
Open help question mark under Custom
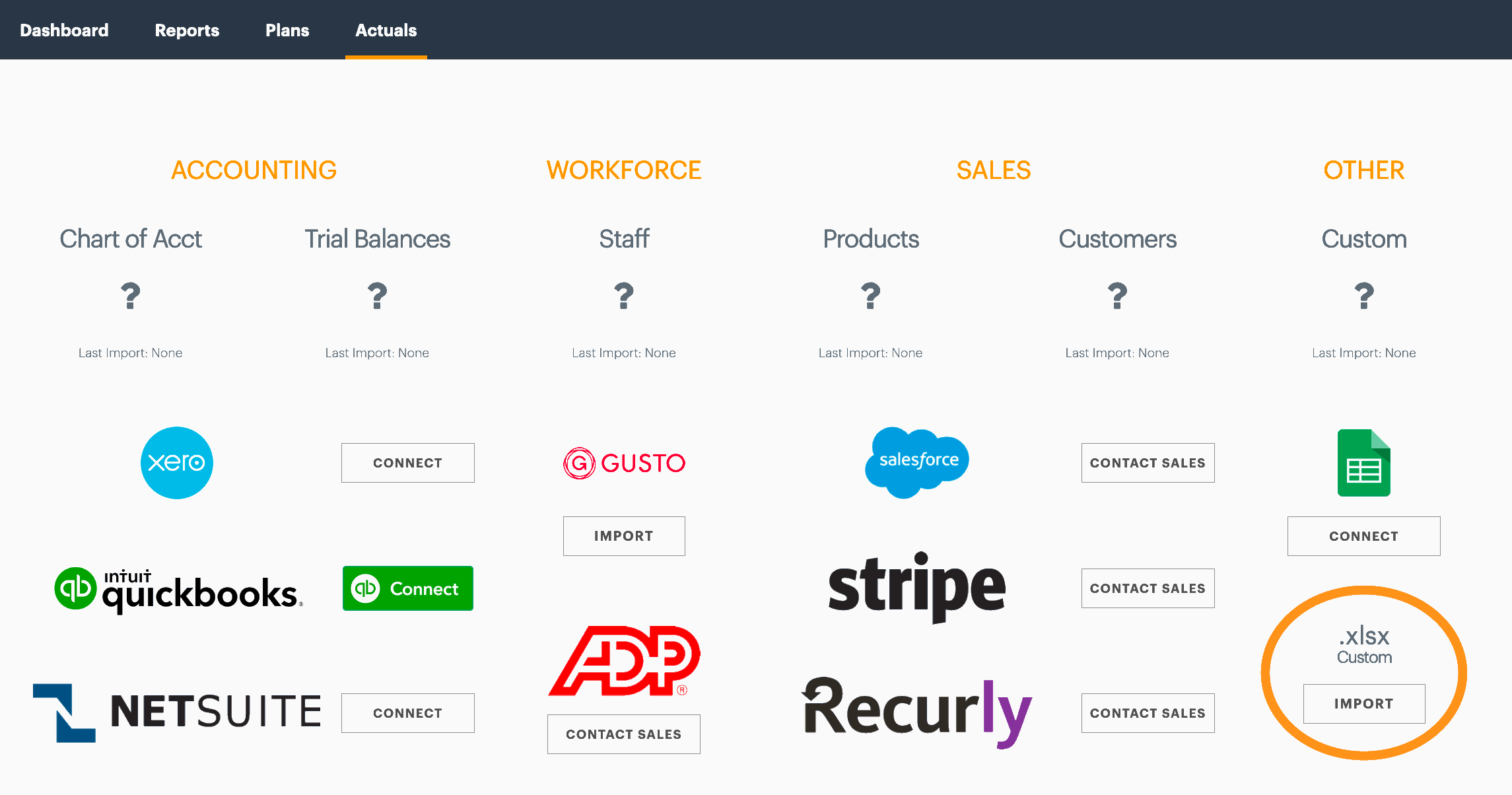point(1364,295)
